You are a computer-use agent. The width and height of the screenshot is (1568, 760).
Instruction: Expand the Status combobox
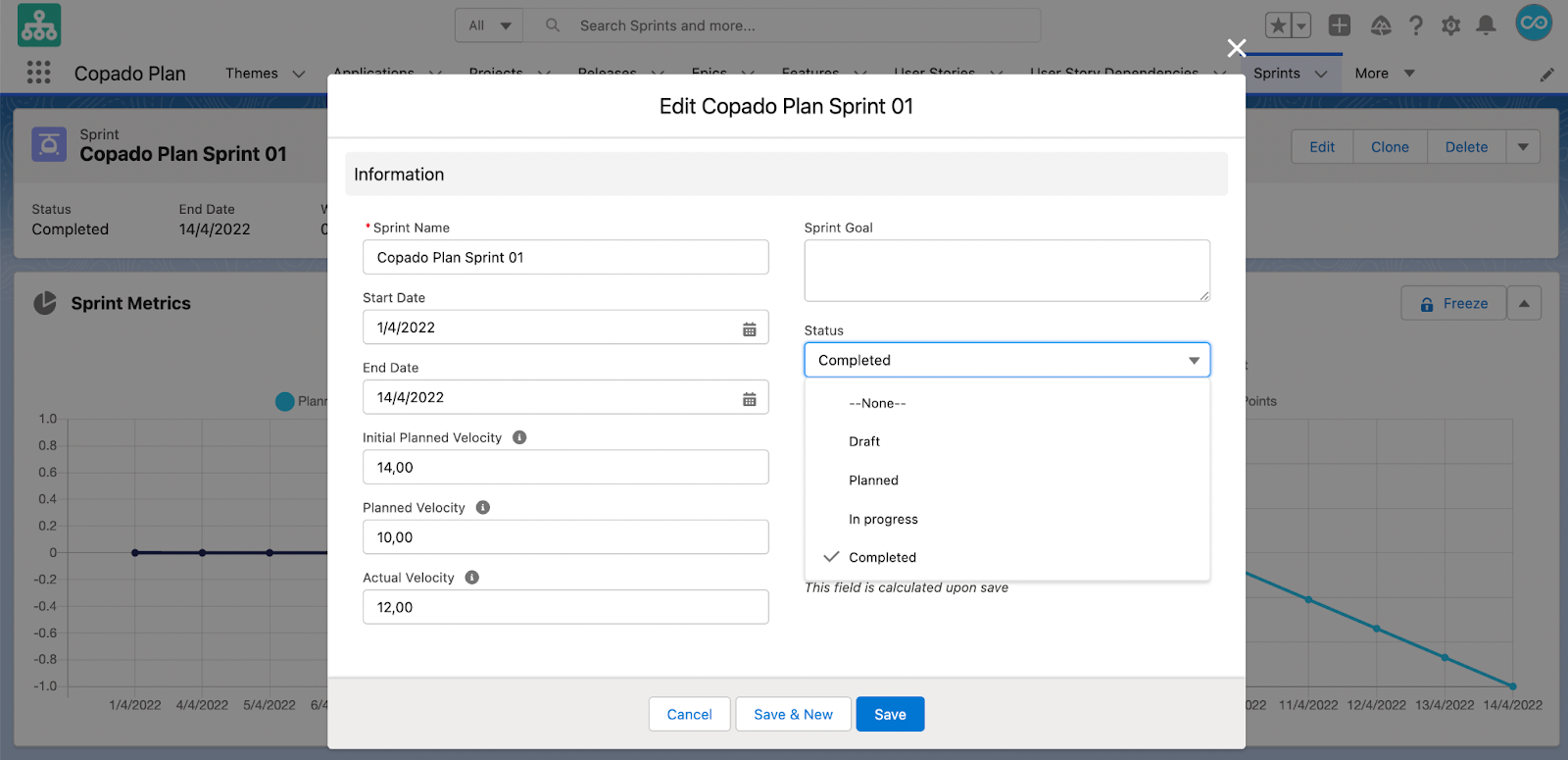coord(1007,360)
